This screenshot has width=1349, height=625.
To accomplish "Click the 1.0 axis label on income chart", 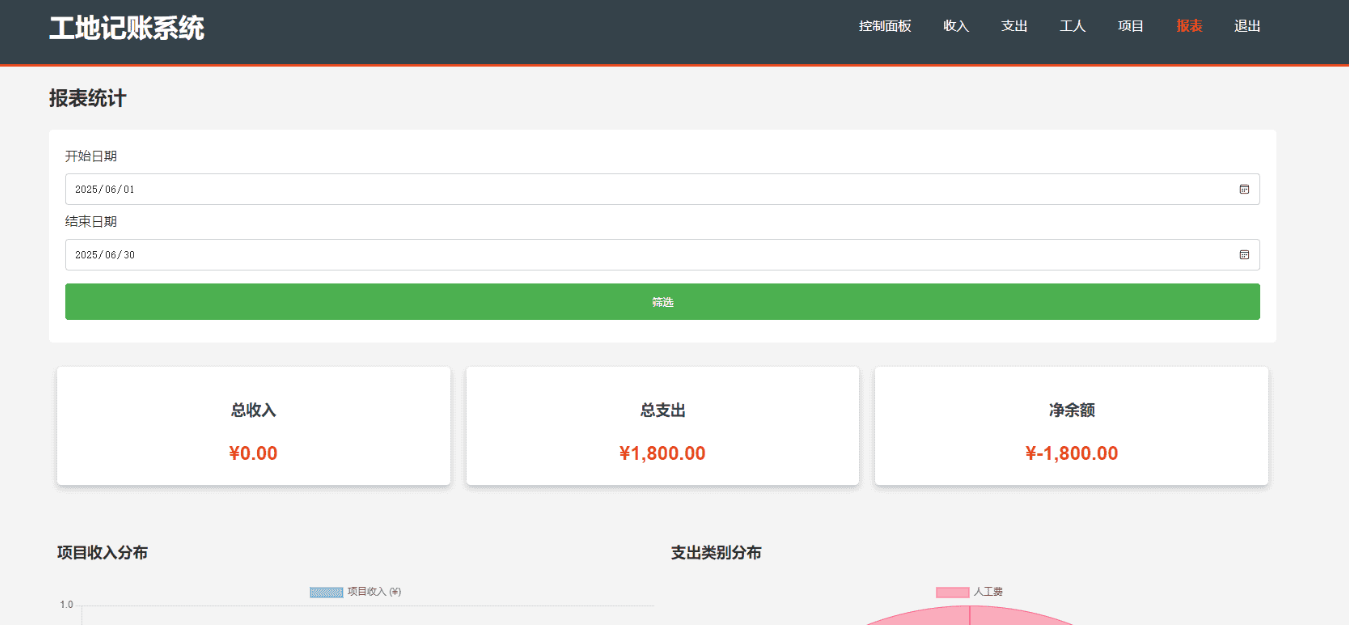I will tap(67, 605).
